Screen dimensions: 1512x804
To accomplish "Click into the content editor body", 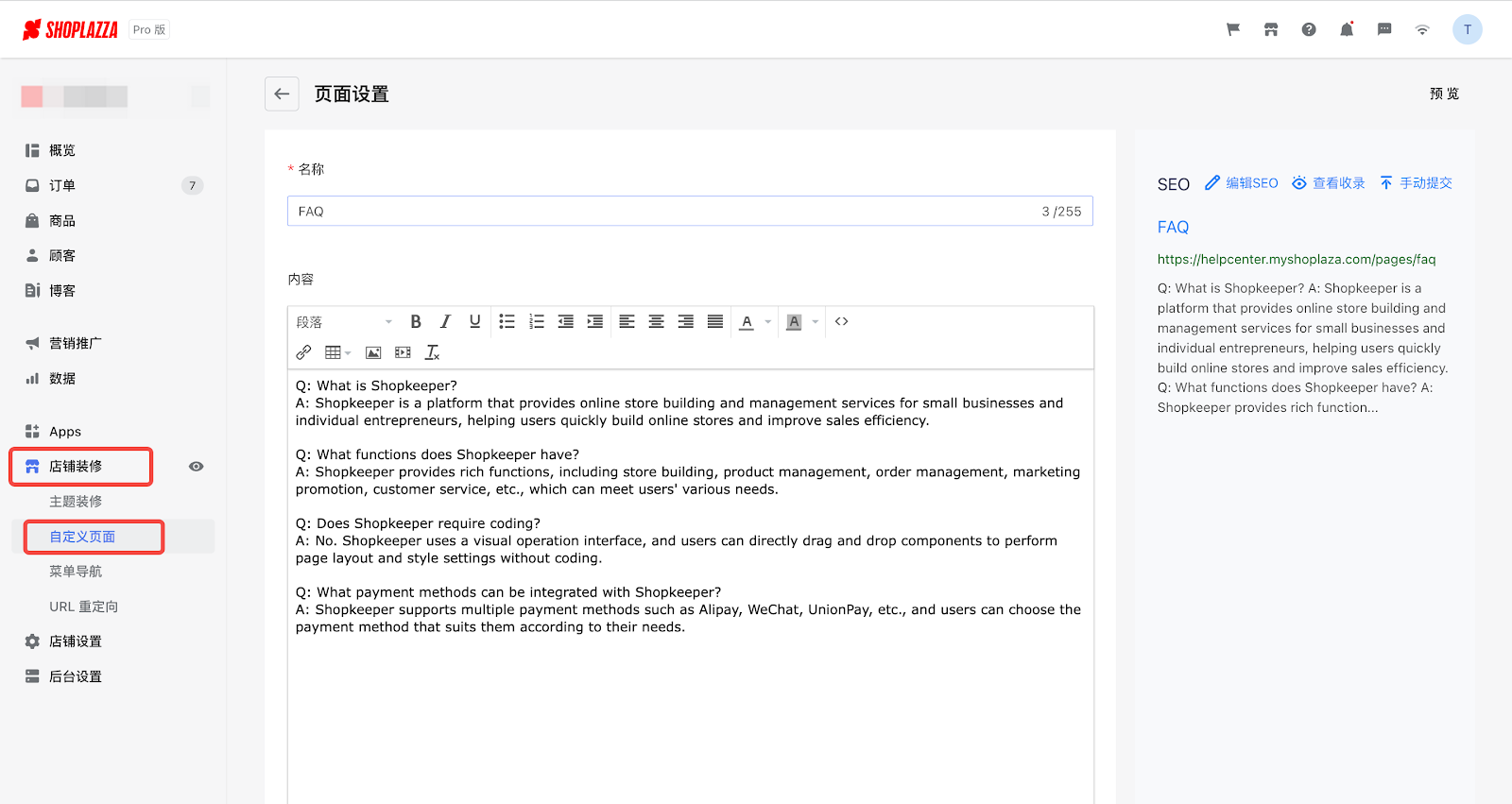I will (690, 586).
